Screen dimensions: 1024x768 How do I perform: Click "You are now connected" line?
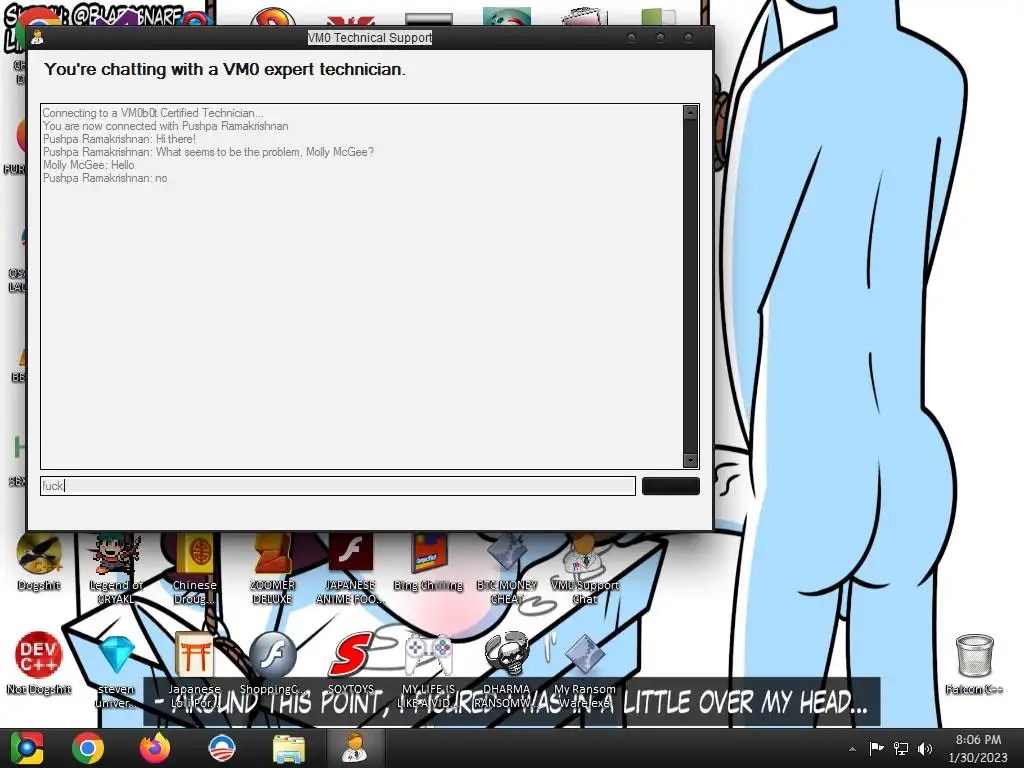166,126
